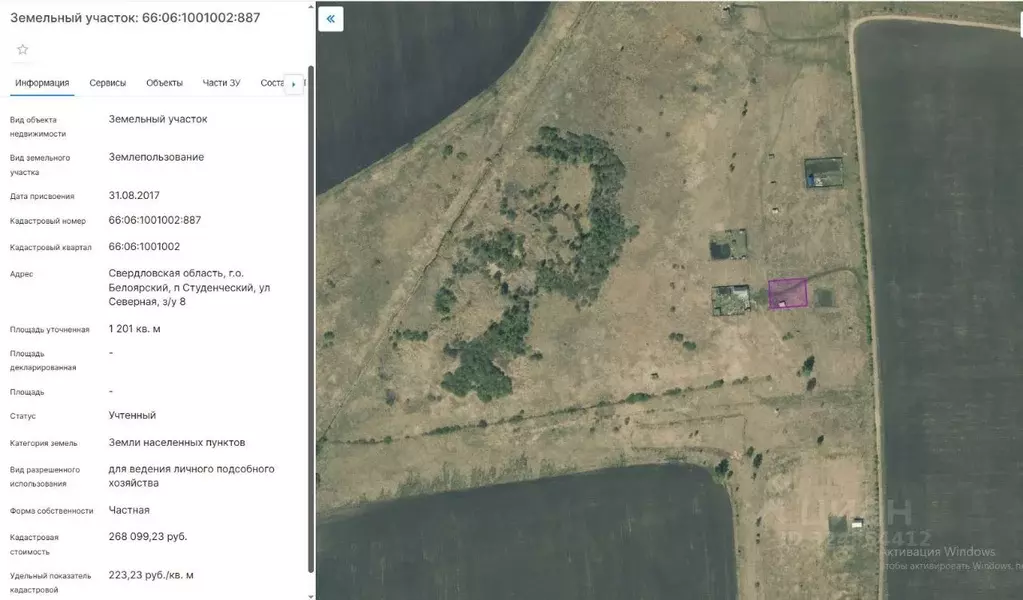The height and width of the screenshot is (600, 1023).
Task: Click the info panel vertical scrollbar thumb
Action: [310, 320]
